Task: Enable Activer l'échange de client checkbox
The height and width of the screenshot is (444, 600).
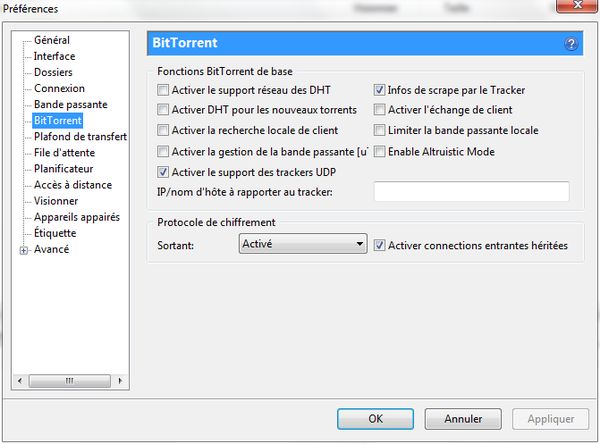Action: (379, 109)
